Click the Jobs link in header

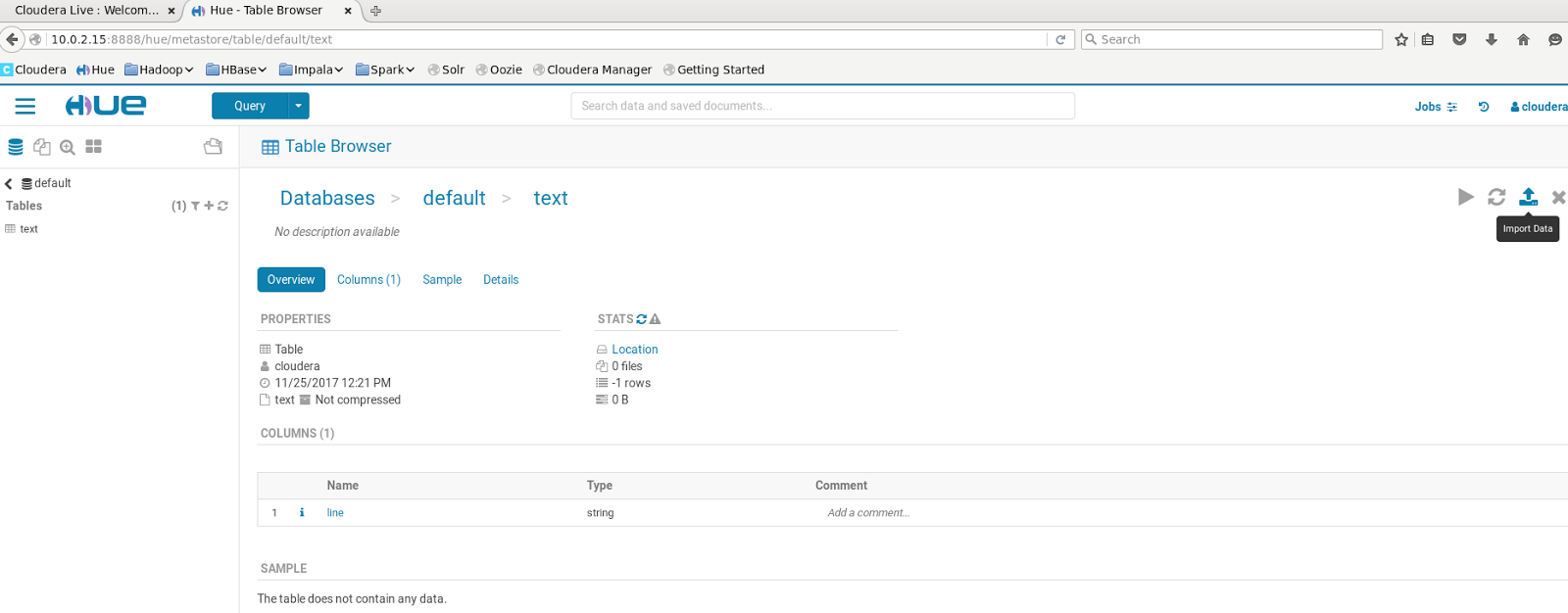point(1435,107)
